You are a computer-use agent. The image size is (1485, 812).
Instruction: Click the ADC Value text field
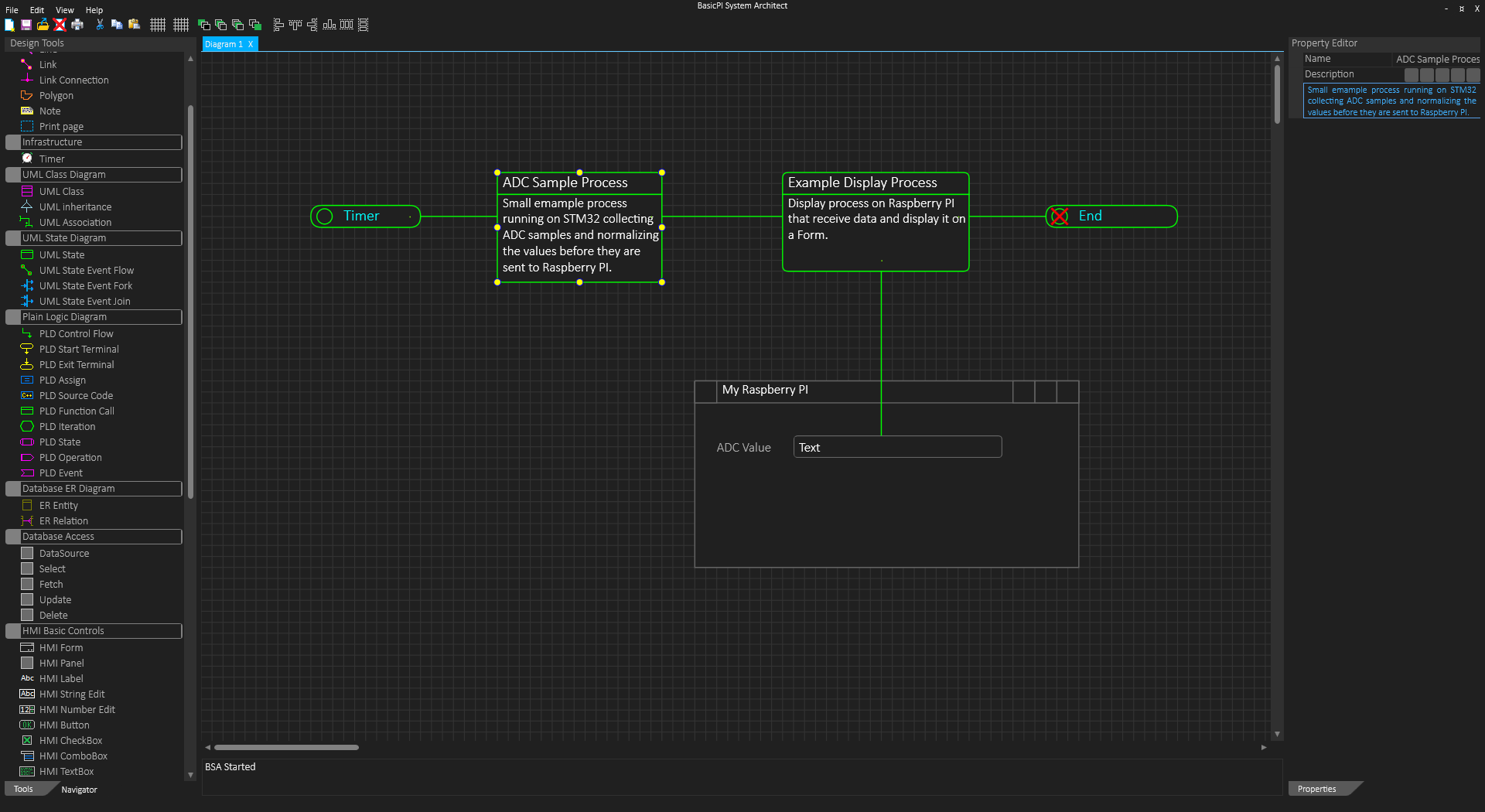coord(897,447)
